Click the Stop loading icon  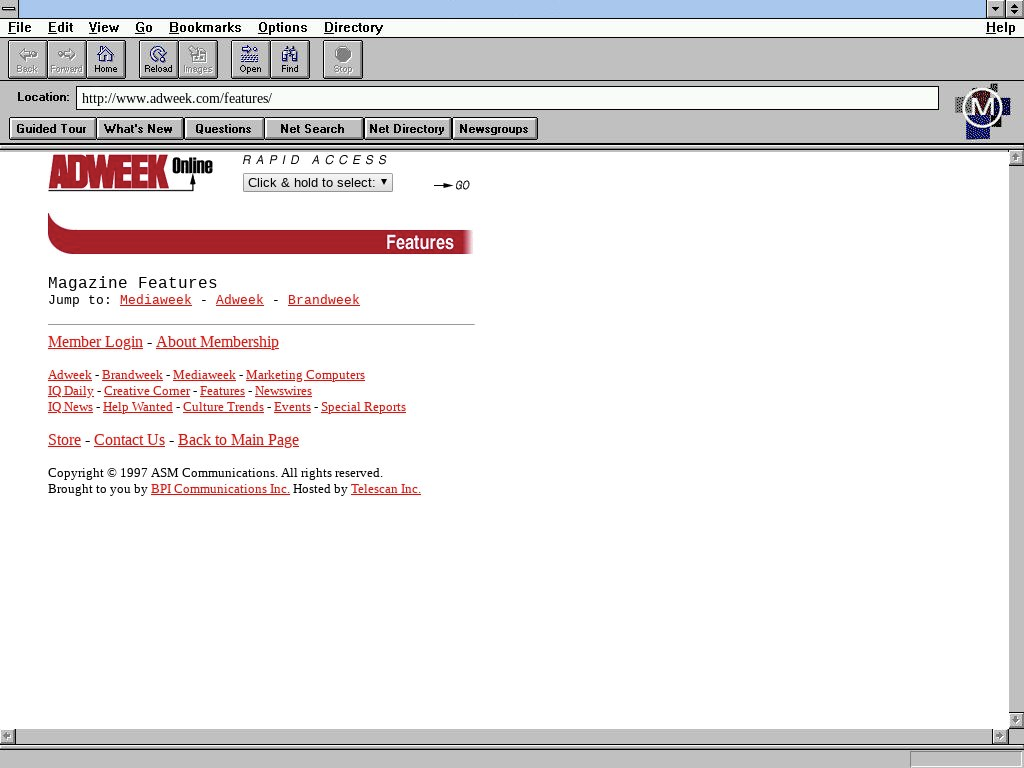[x=342, y=59]
